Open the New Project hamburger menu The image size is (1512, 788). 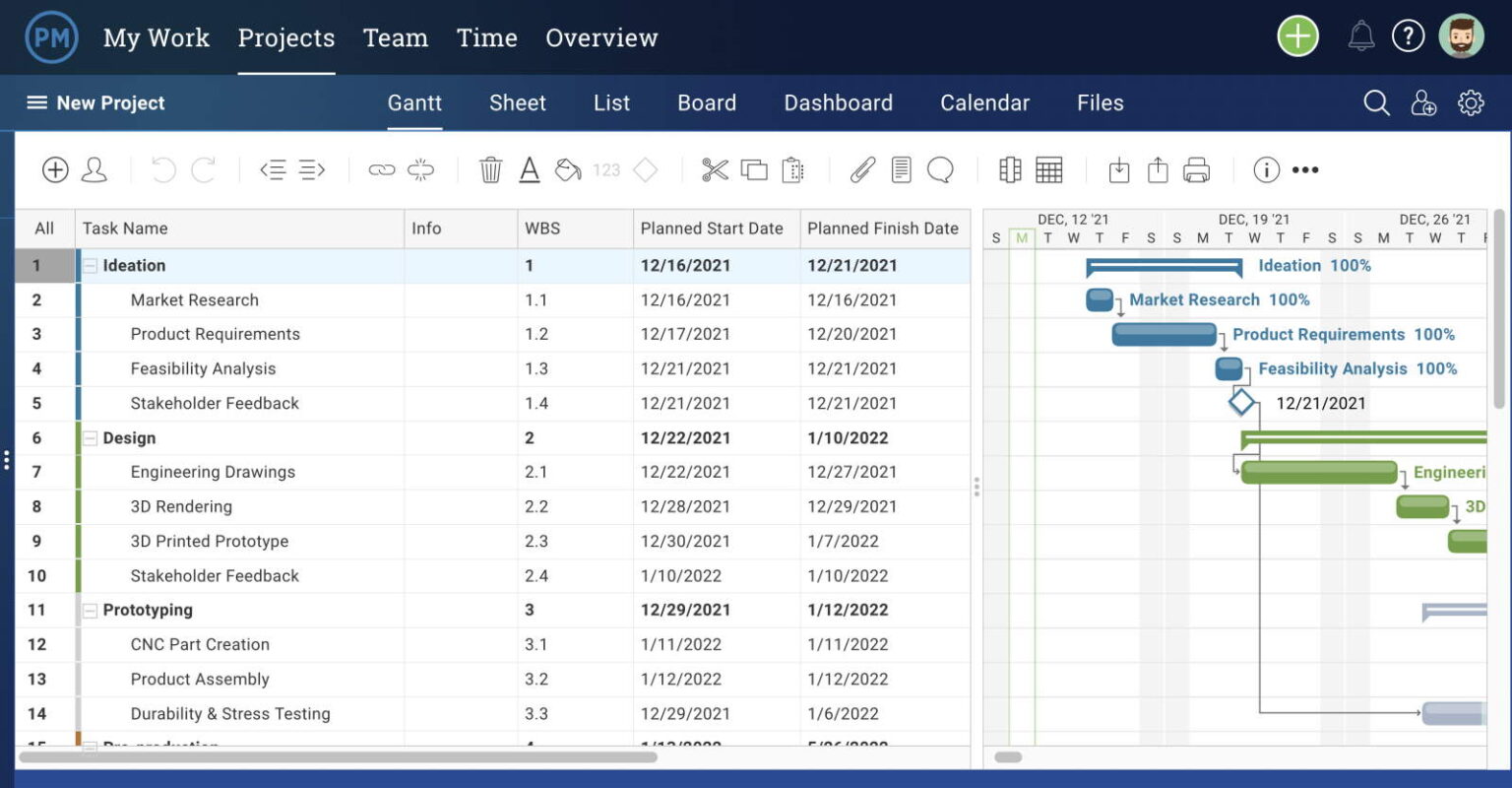[x=36, y=102]
